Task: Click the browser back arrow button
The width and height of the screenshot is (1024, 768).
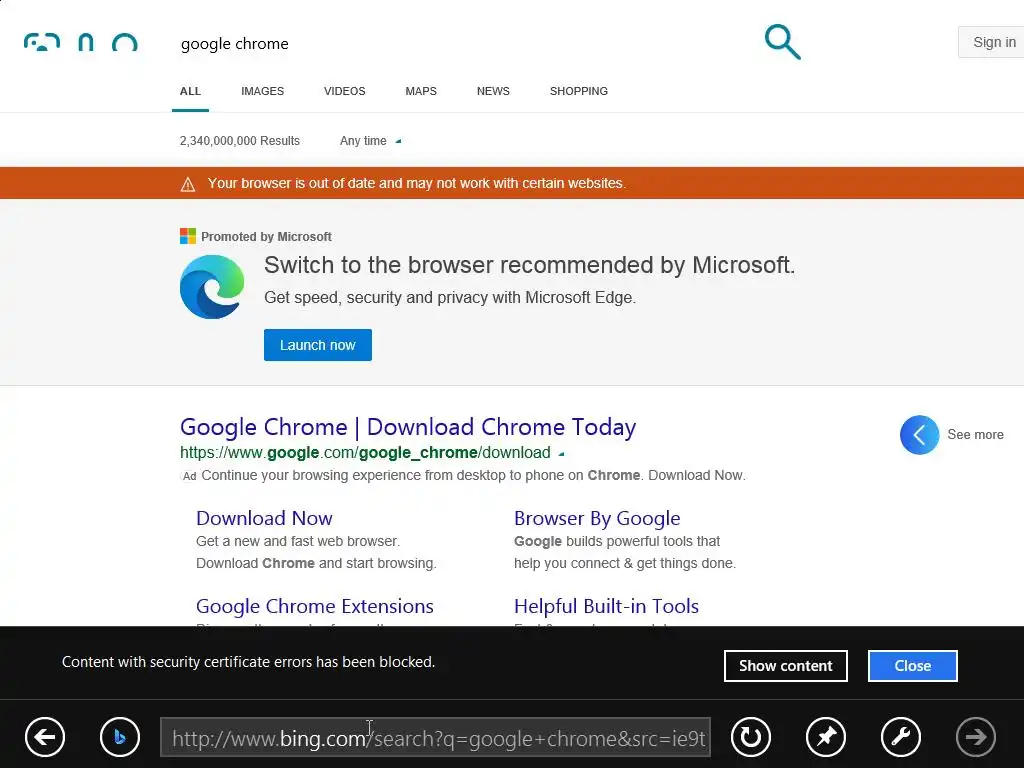Action: pos(45,737)
